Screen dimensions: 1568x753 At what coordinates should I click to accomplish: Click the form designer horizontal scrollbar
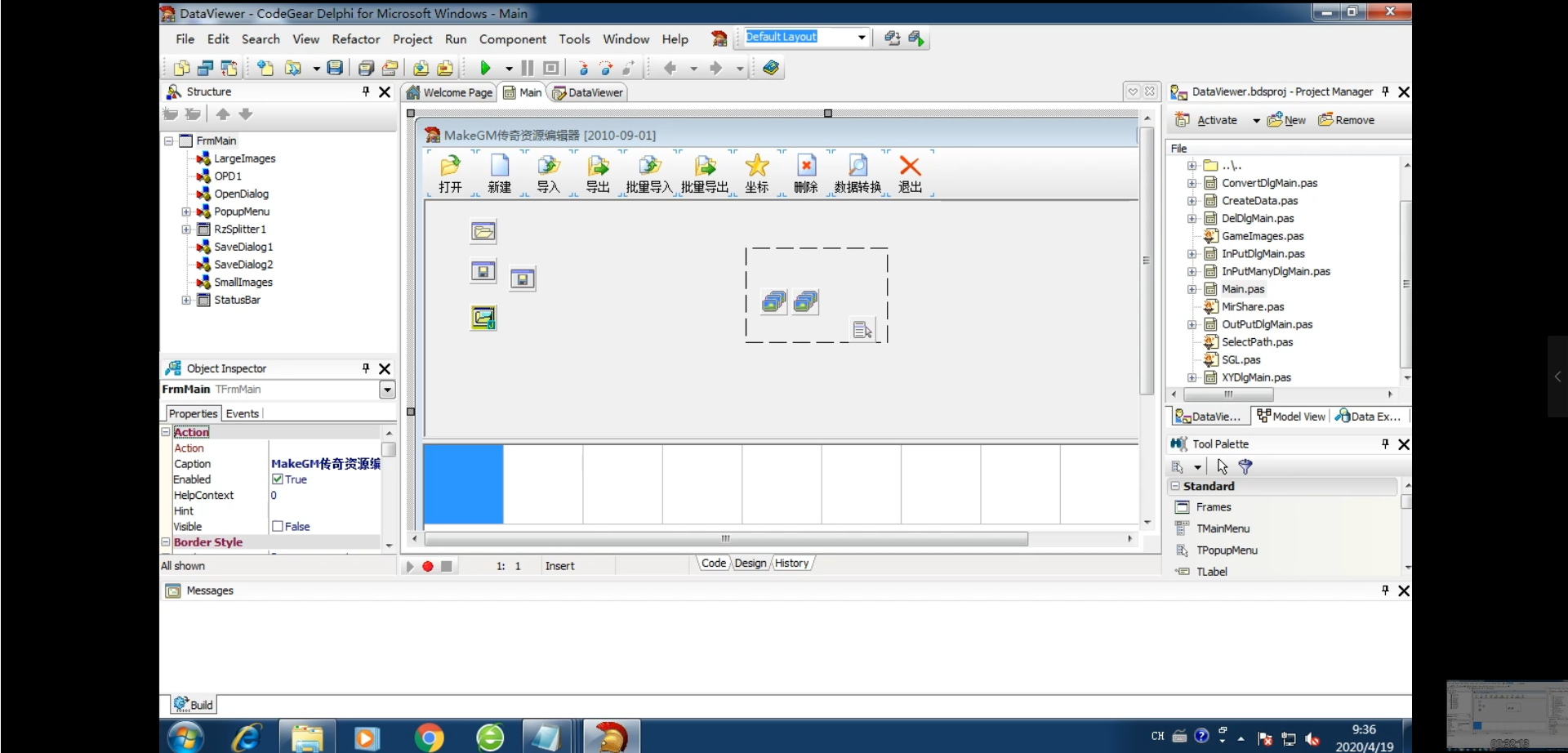click(x=726, y=539)
